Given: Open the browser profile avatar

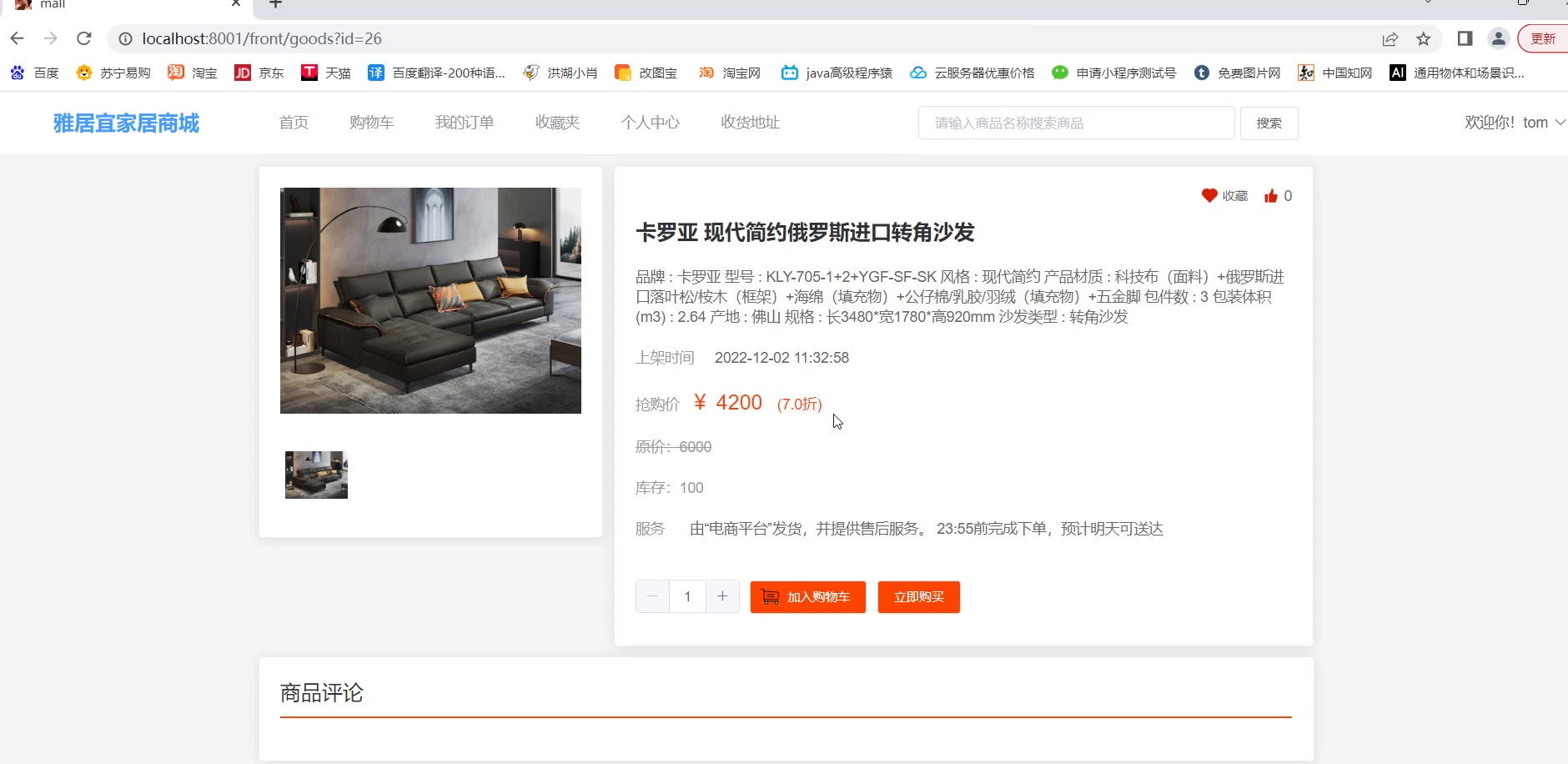Looking at the screenshot, I should coord(1499,38).
